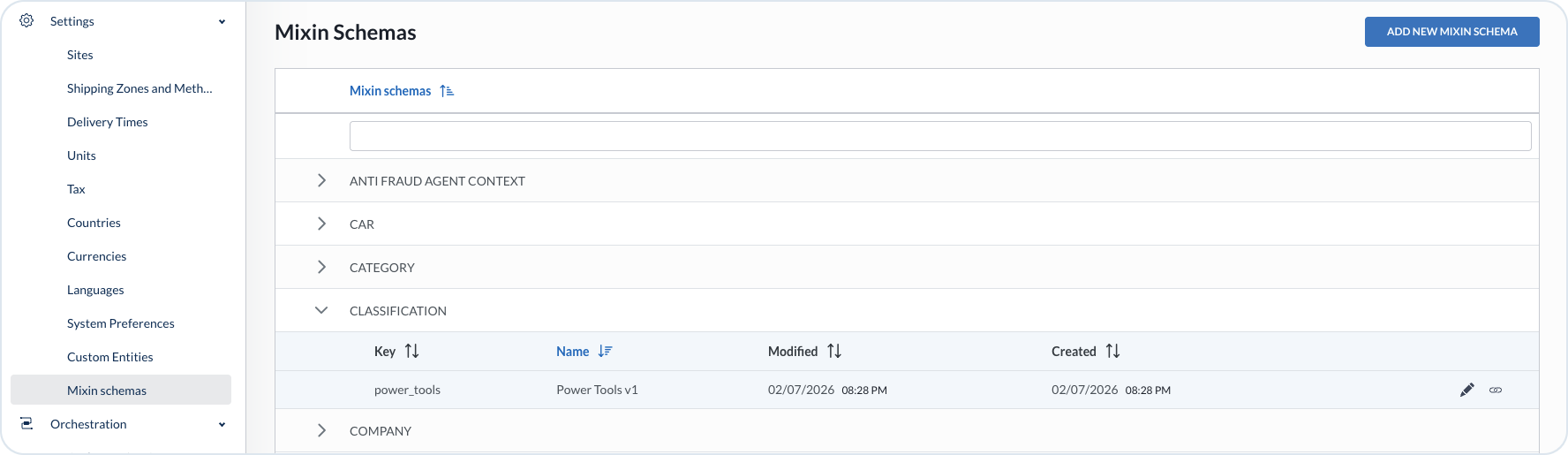The width and height of the screenshot is (1568, 455).
Task: Open Custom Entities settings page
Action: pyautogui.click(x=110, y=357)
